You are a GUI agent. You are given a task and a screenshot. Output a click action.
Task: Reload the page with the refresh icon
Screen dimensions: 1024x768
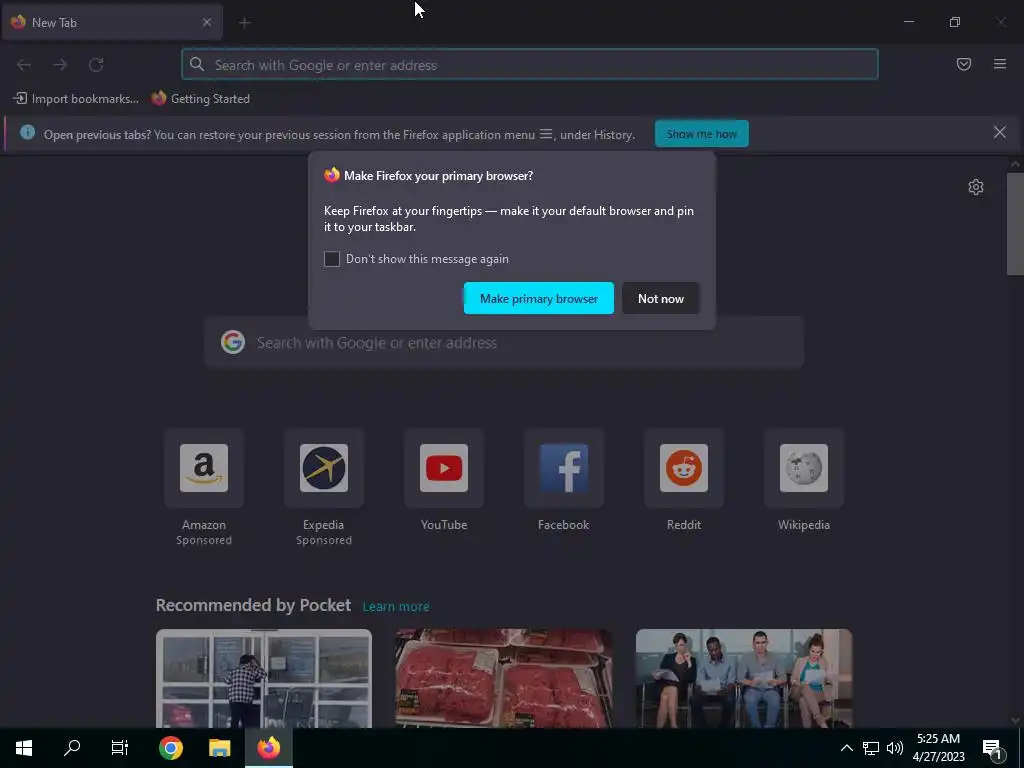96,65
